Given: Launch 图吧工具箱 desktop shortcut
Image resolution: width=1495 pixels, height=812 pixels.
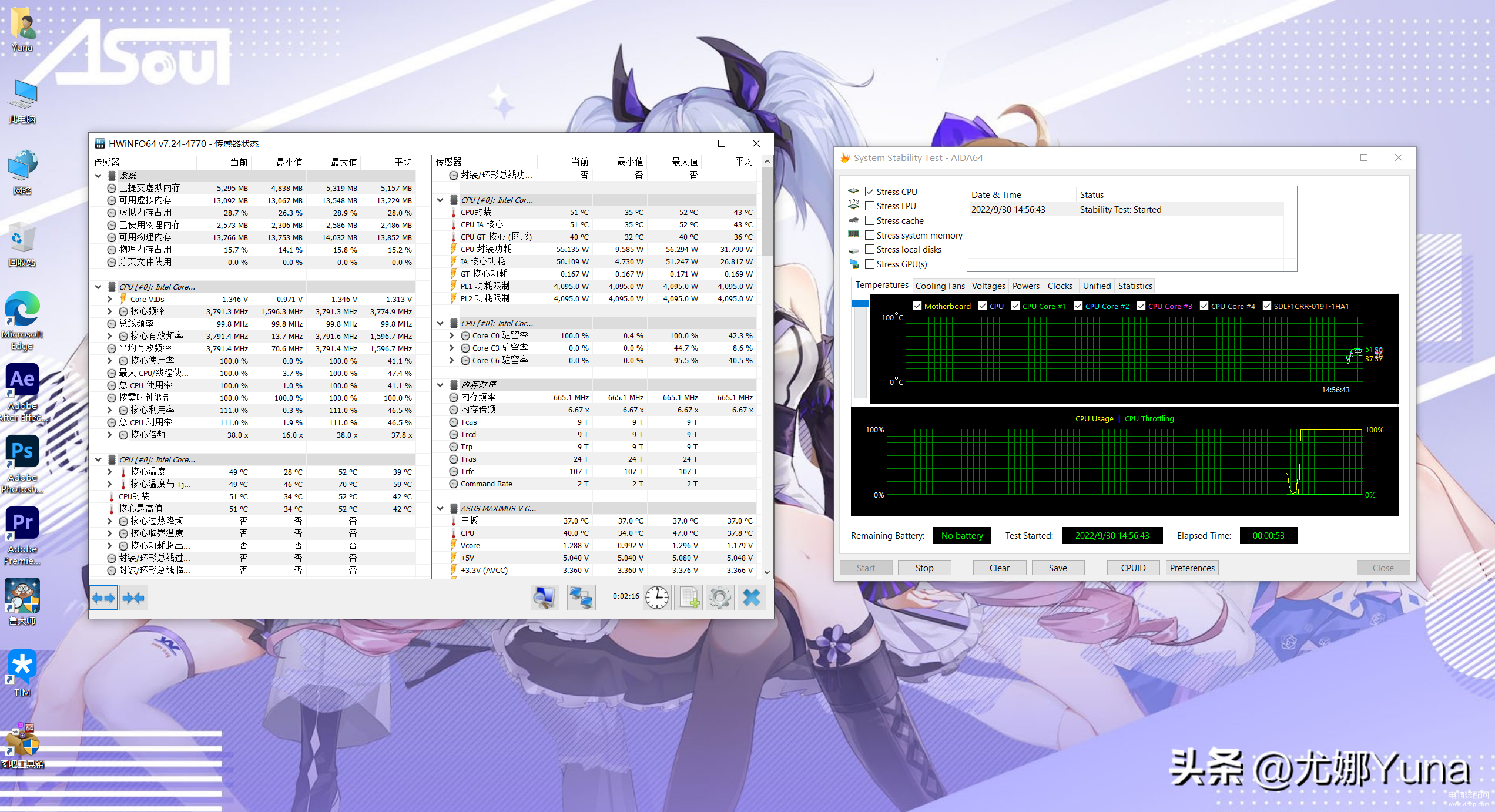Looking at the screenshot, I should pos(22,745).
